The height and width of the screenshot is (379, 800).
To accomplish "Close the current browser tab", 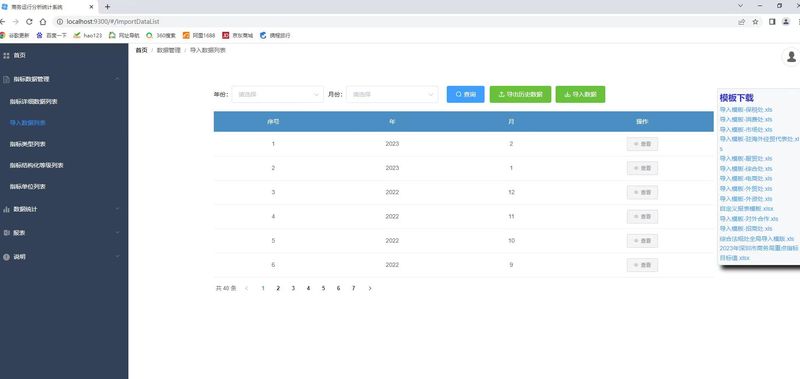I will (91, 7).
